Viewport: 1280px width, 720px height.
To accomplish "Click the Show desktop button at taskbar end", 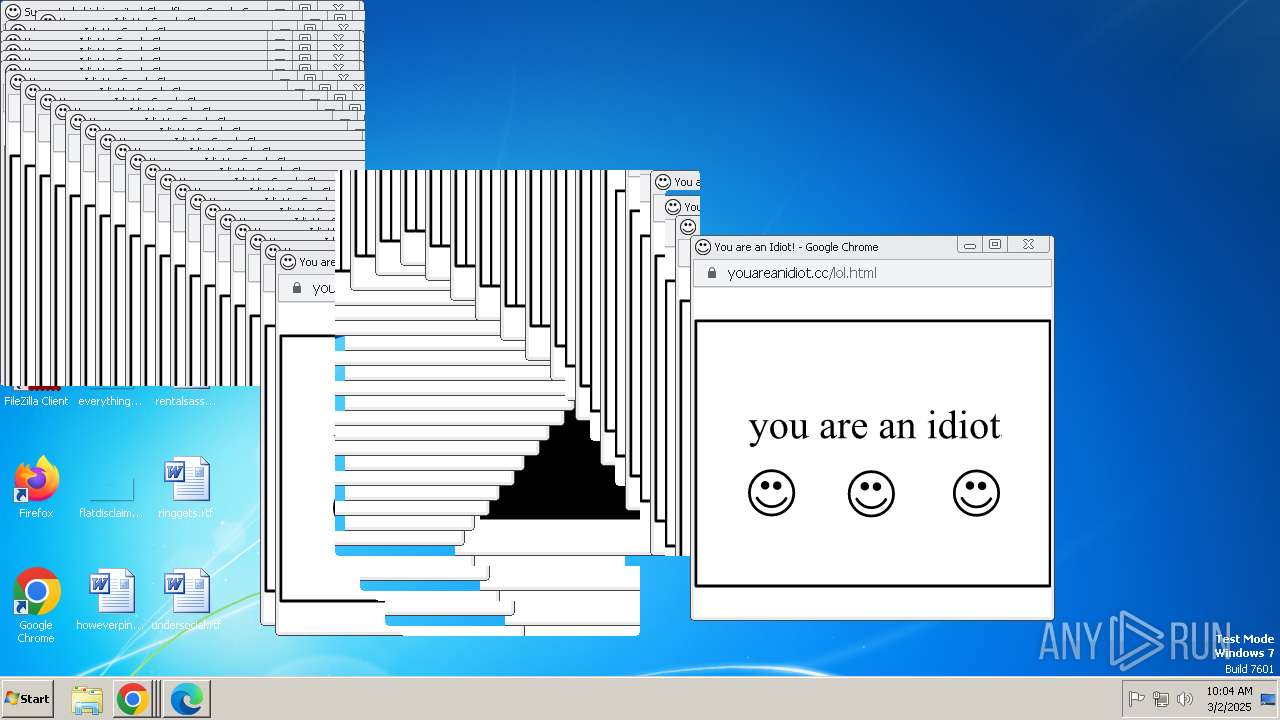I will pos(1268,699).
